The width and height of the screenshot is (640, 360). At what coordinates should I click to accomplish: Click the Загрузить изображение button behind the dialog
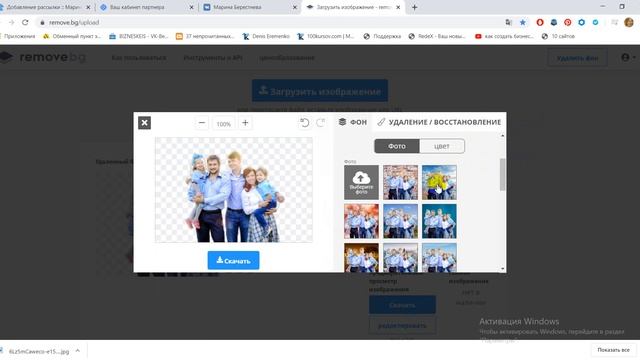320,91
